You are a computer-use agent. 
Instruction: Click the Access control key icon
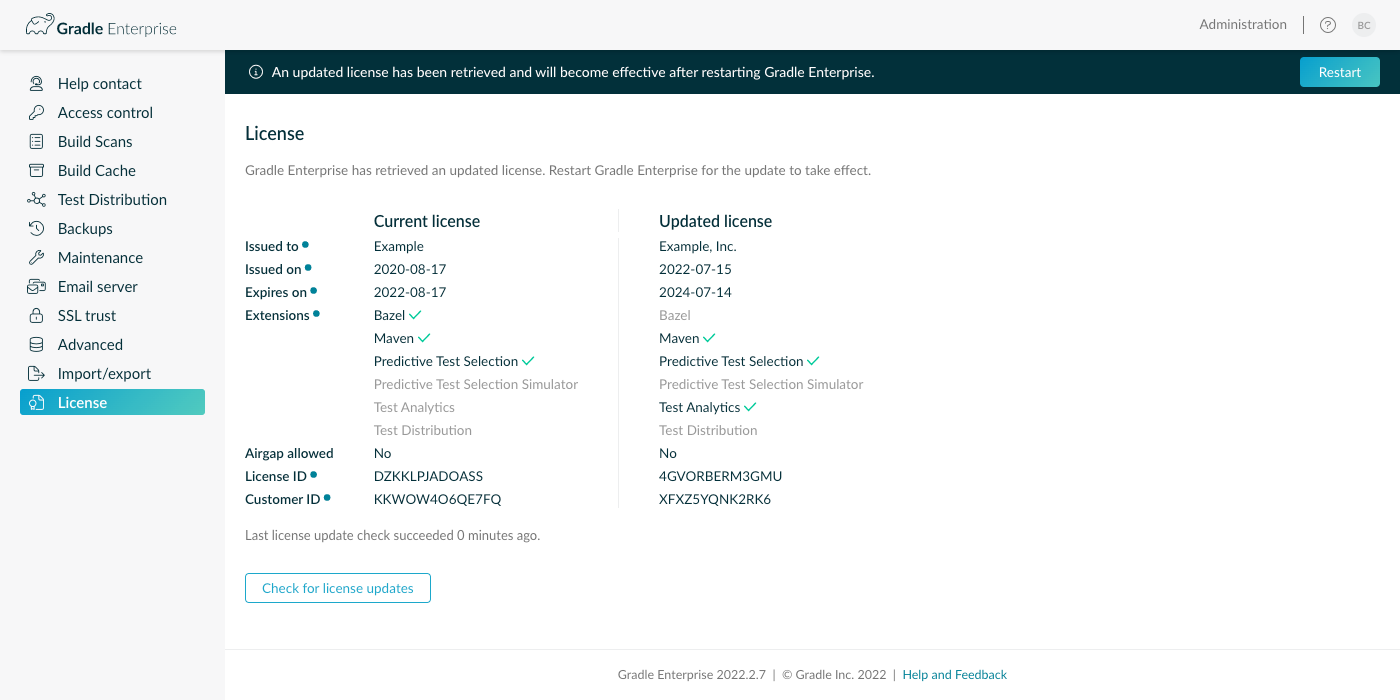click(x=37, y=113)
